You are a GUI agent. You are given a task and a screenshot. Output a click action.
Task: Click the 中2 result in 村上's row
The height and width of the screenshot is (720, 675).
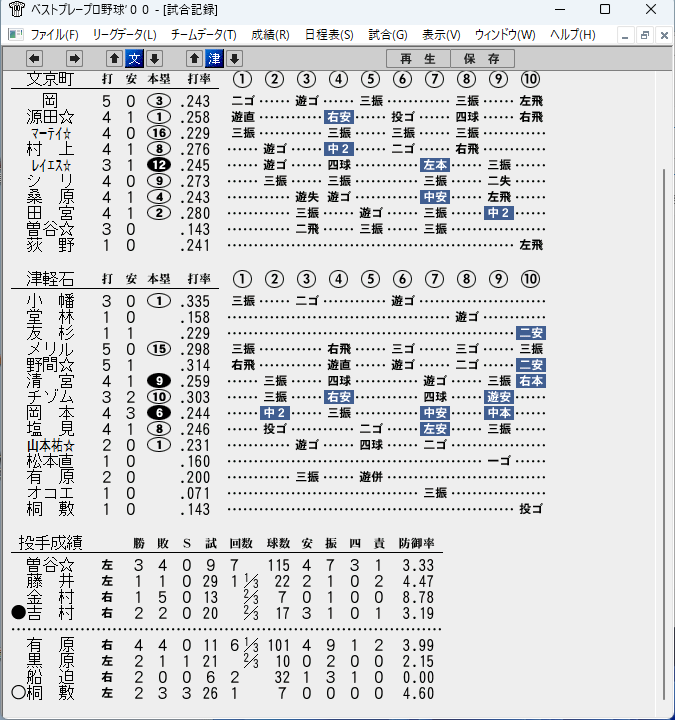tap(339, 149)
